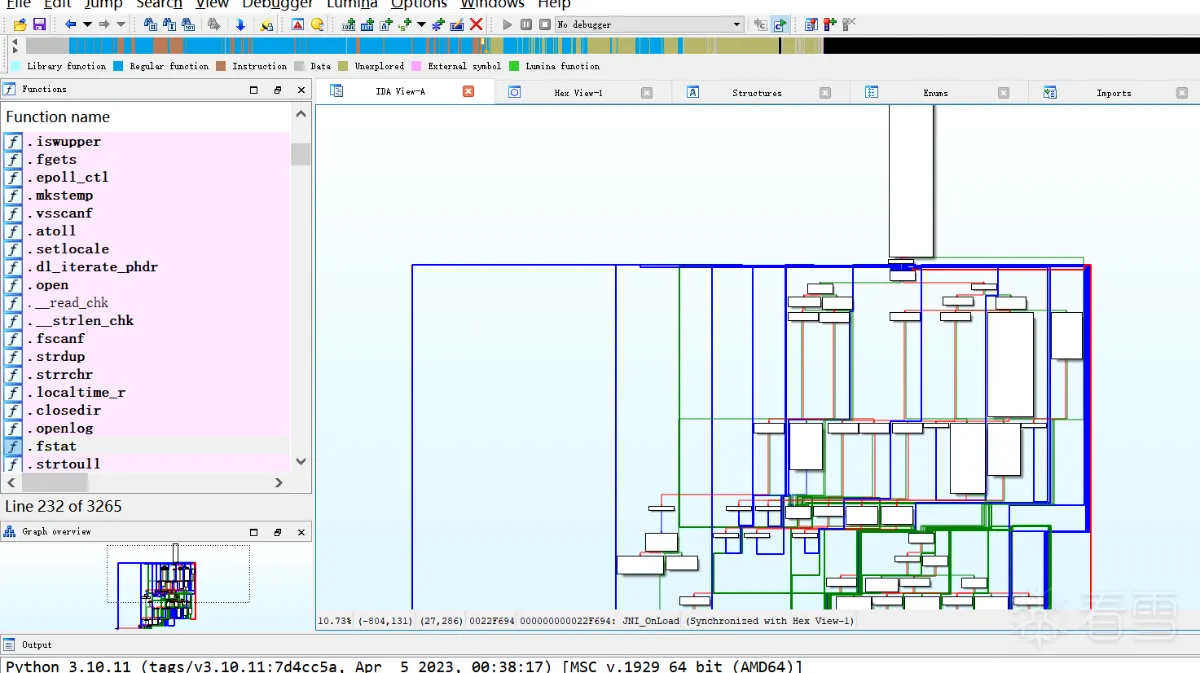Viewport: 1200px width, 673px height.
Task: Click the first green-plus toolbar icon
Action: coord(349,24)
